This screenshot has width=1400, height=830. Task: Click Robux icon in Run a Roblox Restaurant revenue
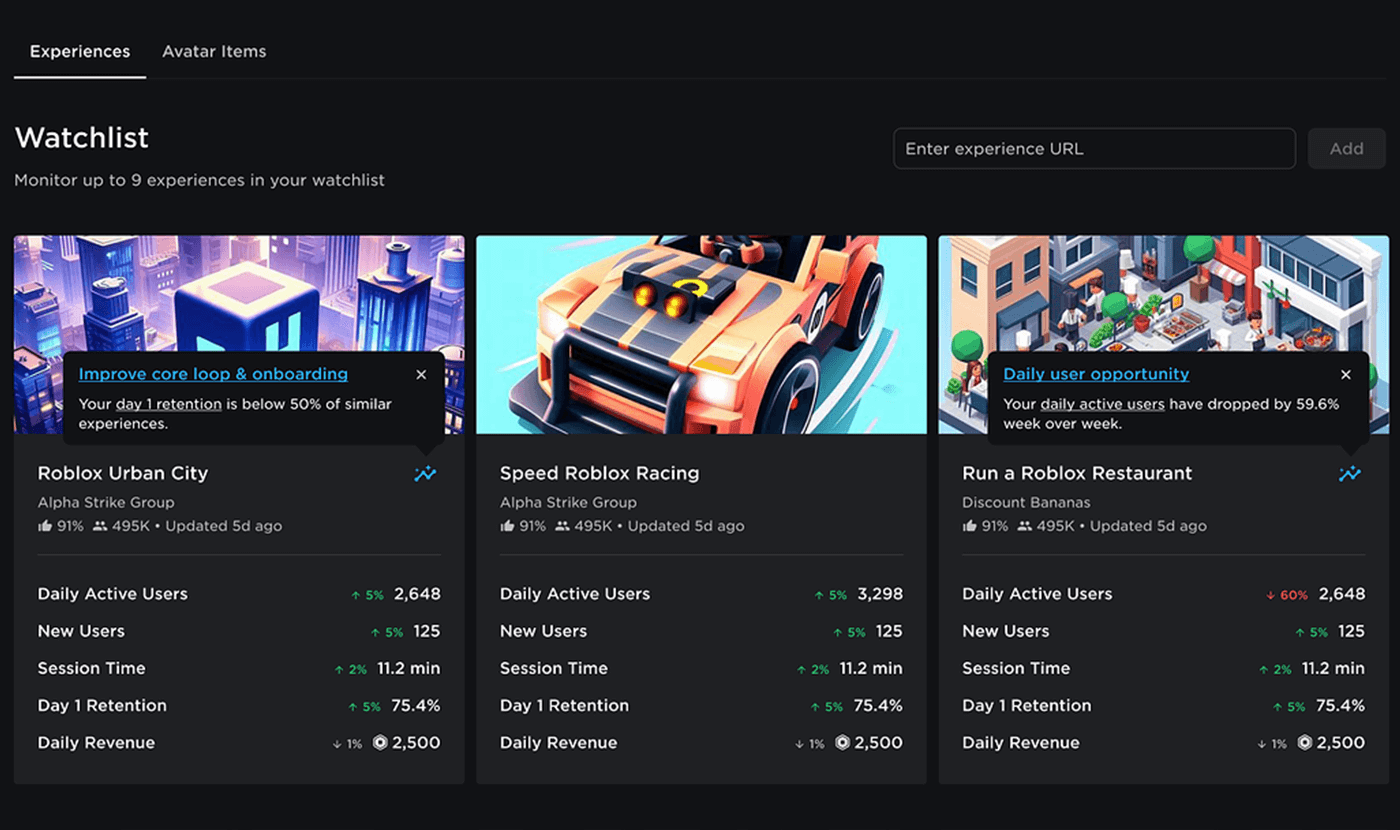pos(1305,743)
